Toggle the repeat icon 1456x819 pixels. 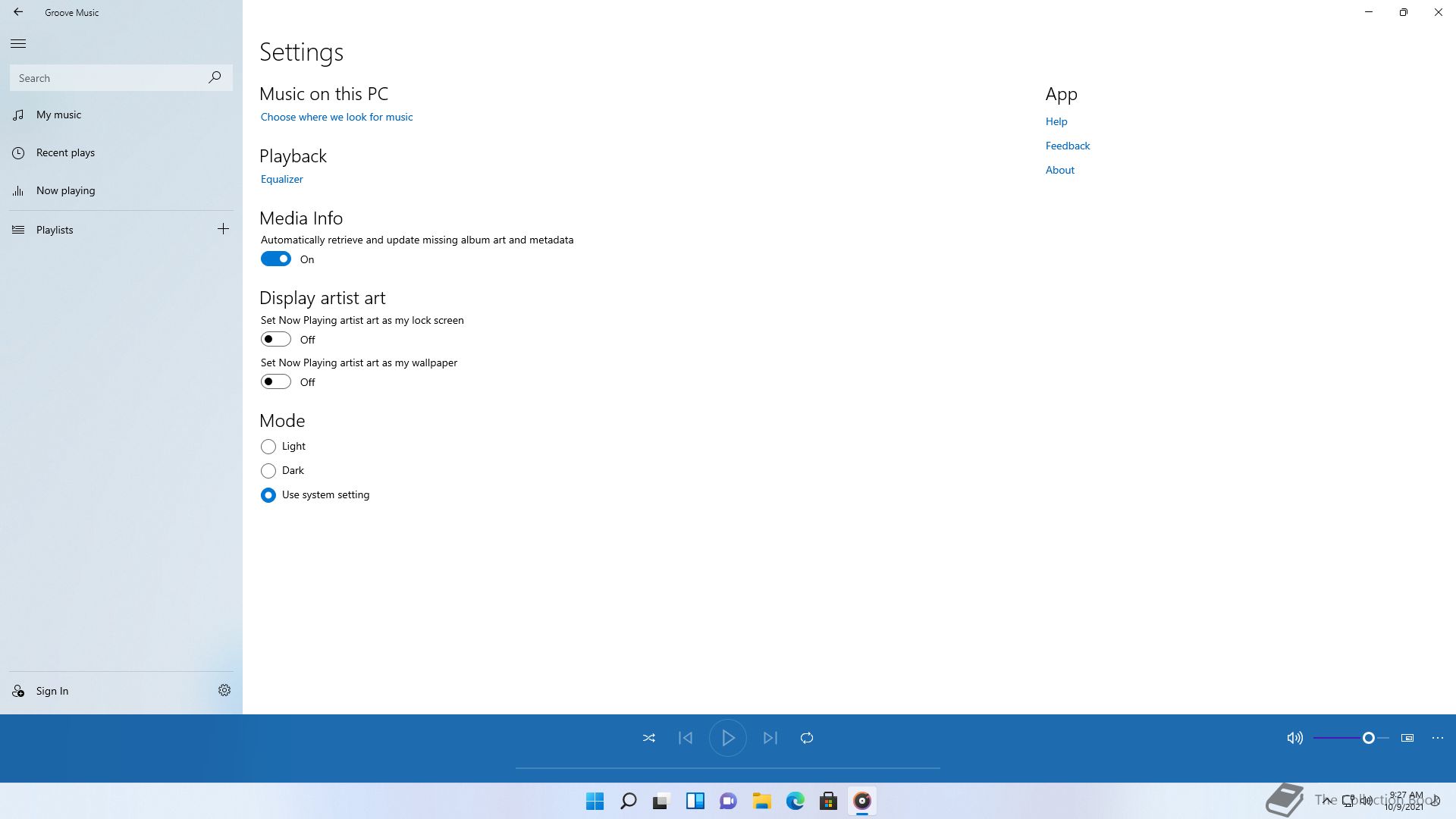coord(806,738)
